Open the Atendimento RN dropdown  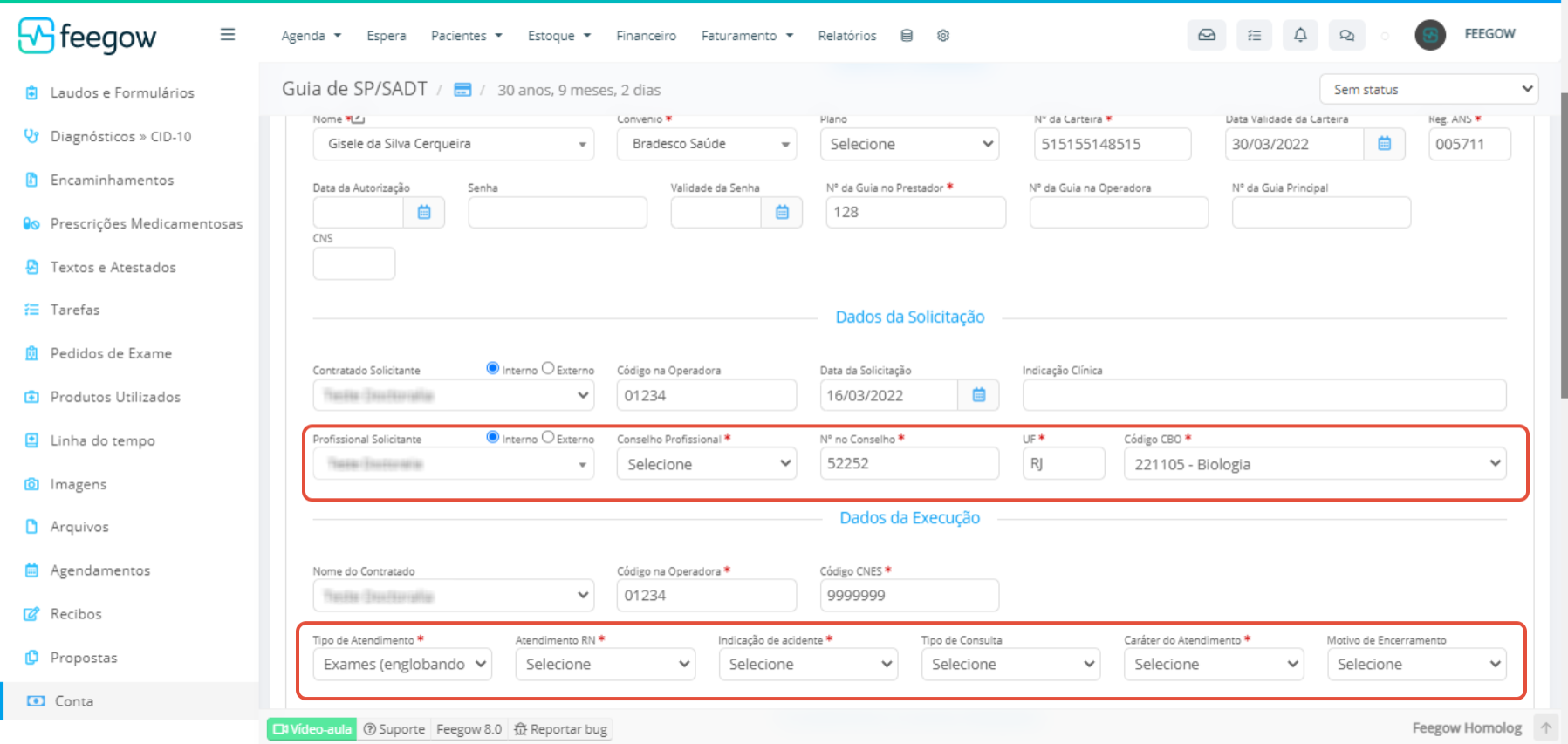click(606, 665)
